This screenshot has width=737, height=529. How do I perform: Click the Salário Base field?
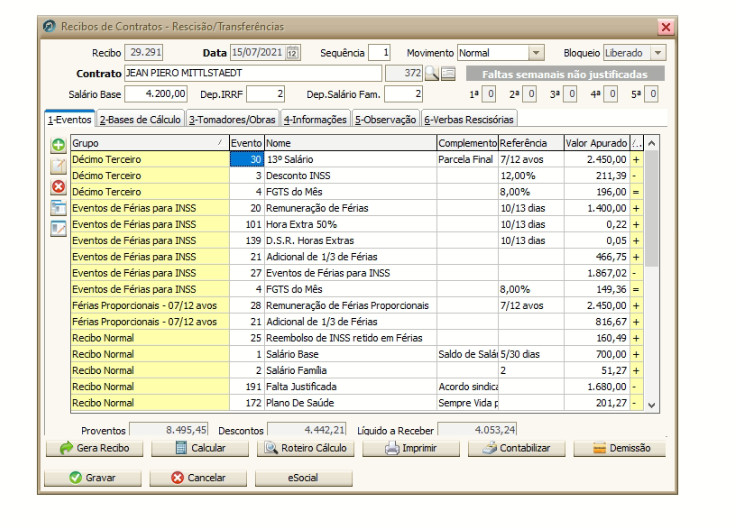pyautogui.click(x=156, y=94)
